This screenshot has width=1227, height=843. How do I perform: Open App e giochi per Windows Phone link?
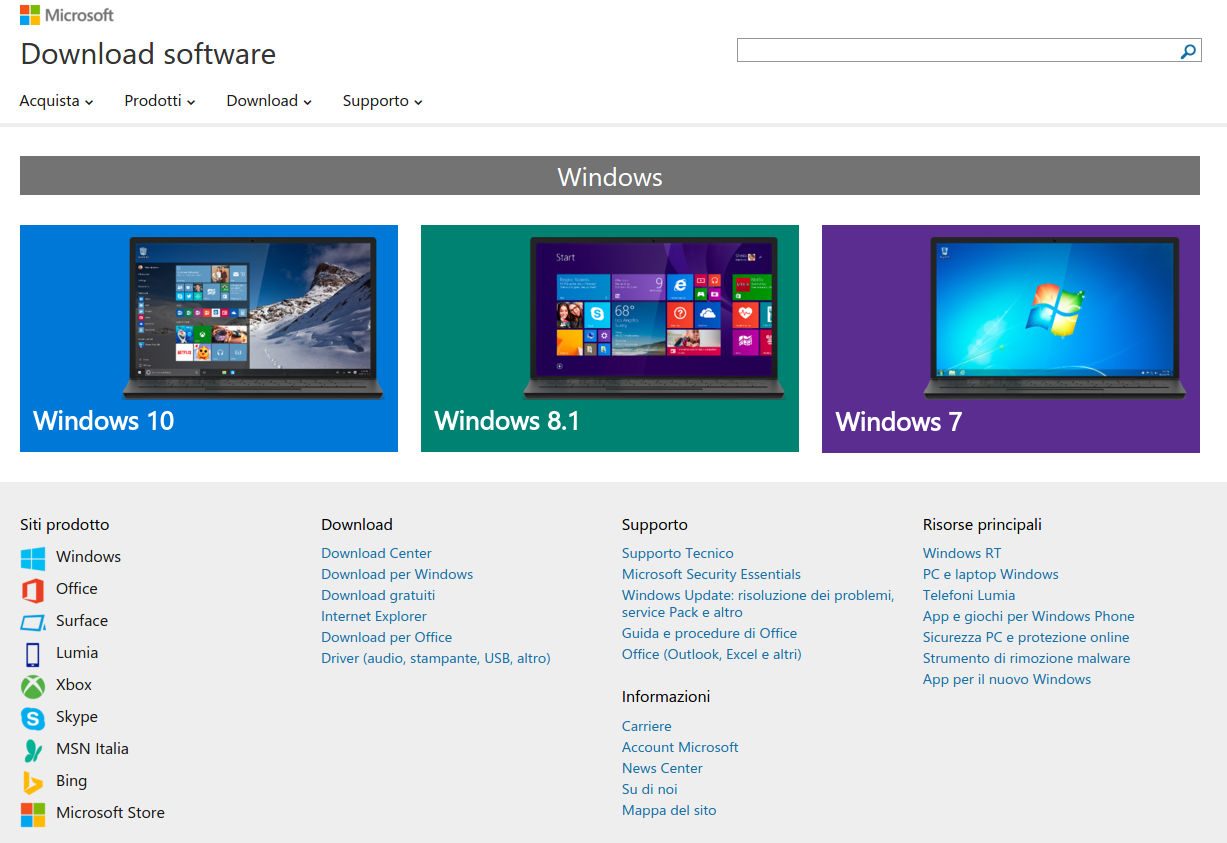(1028, 616)
